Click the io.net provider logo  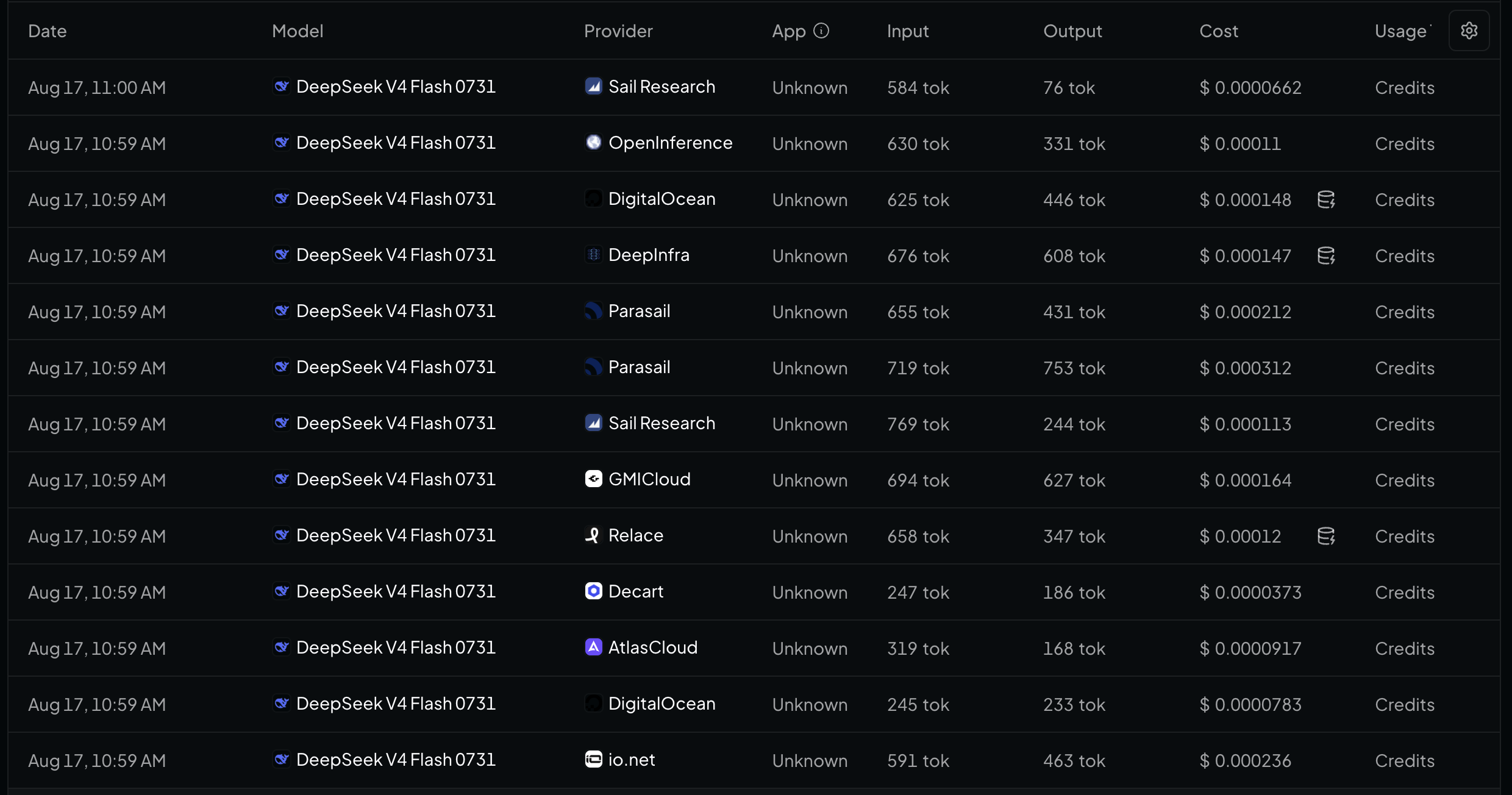[593, 759]
